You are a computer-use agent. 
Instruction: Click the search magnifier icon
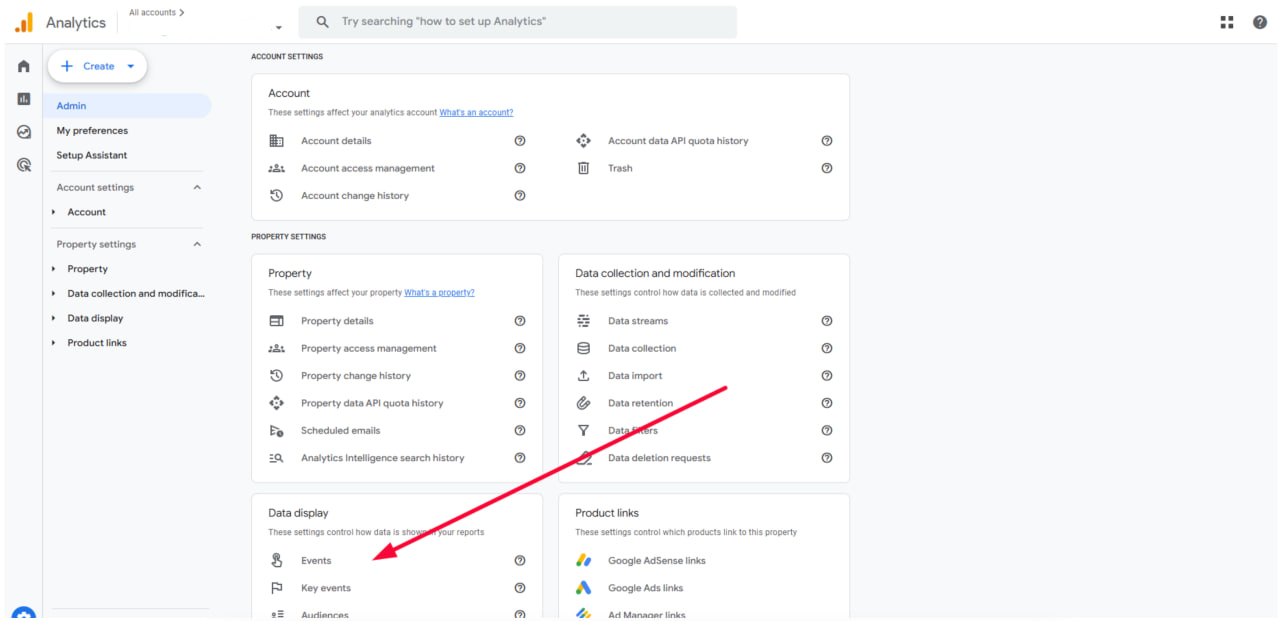coord(322,22)
